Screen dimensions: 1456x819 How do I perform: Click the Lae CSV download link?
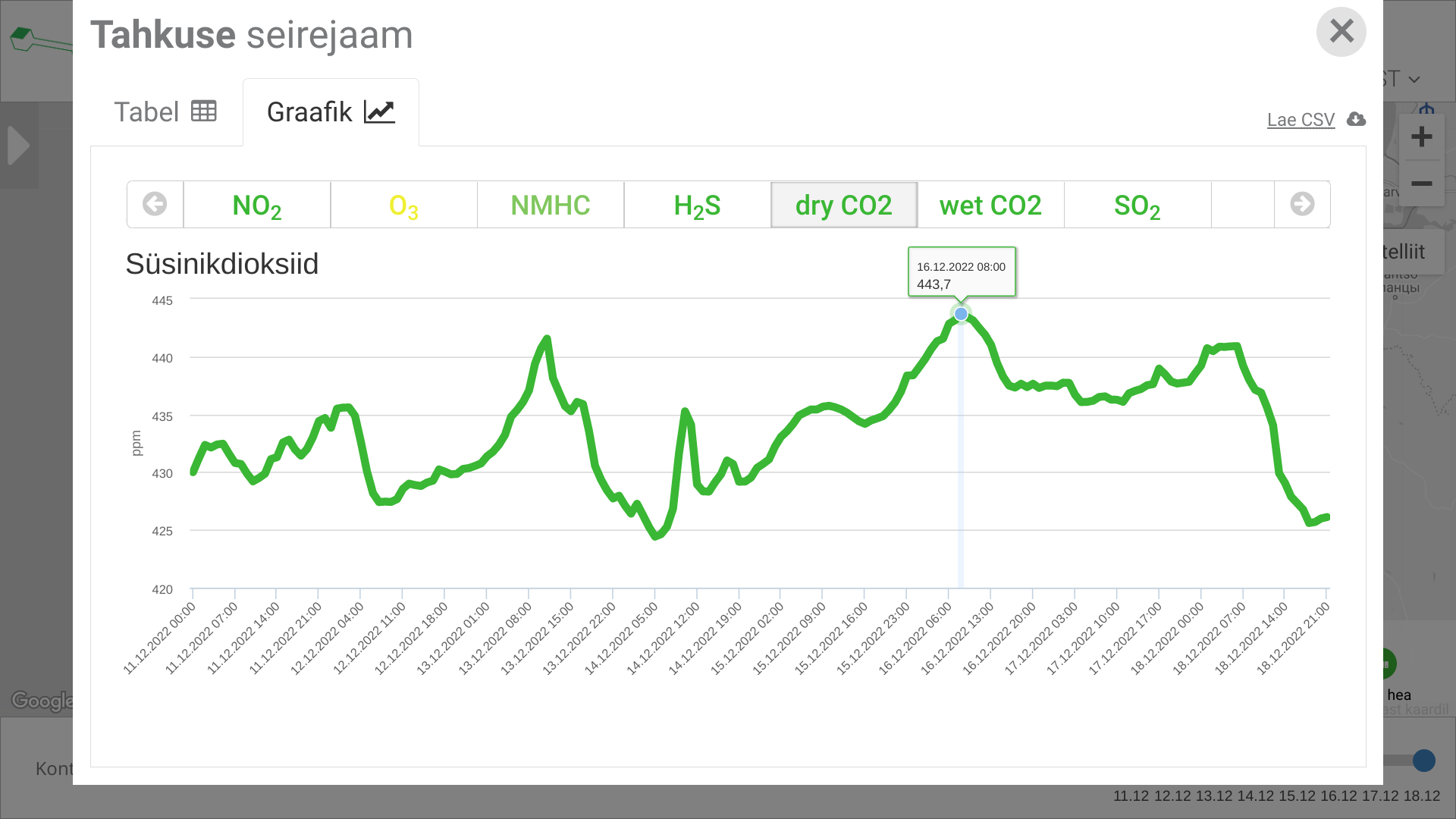(x=1301, y=120)
